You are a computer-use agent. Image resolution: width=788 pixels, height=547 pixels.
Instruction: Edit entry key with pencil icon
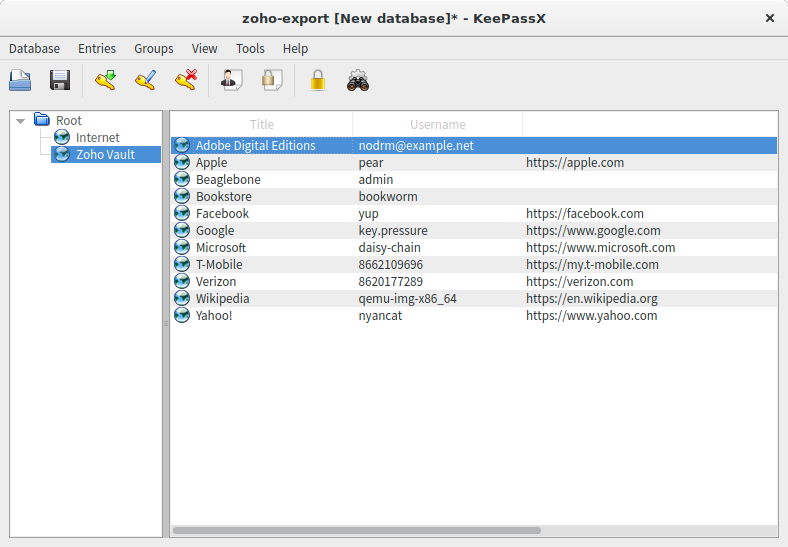coord(146,80)
